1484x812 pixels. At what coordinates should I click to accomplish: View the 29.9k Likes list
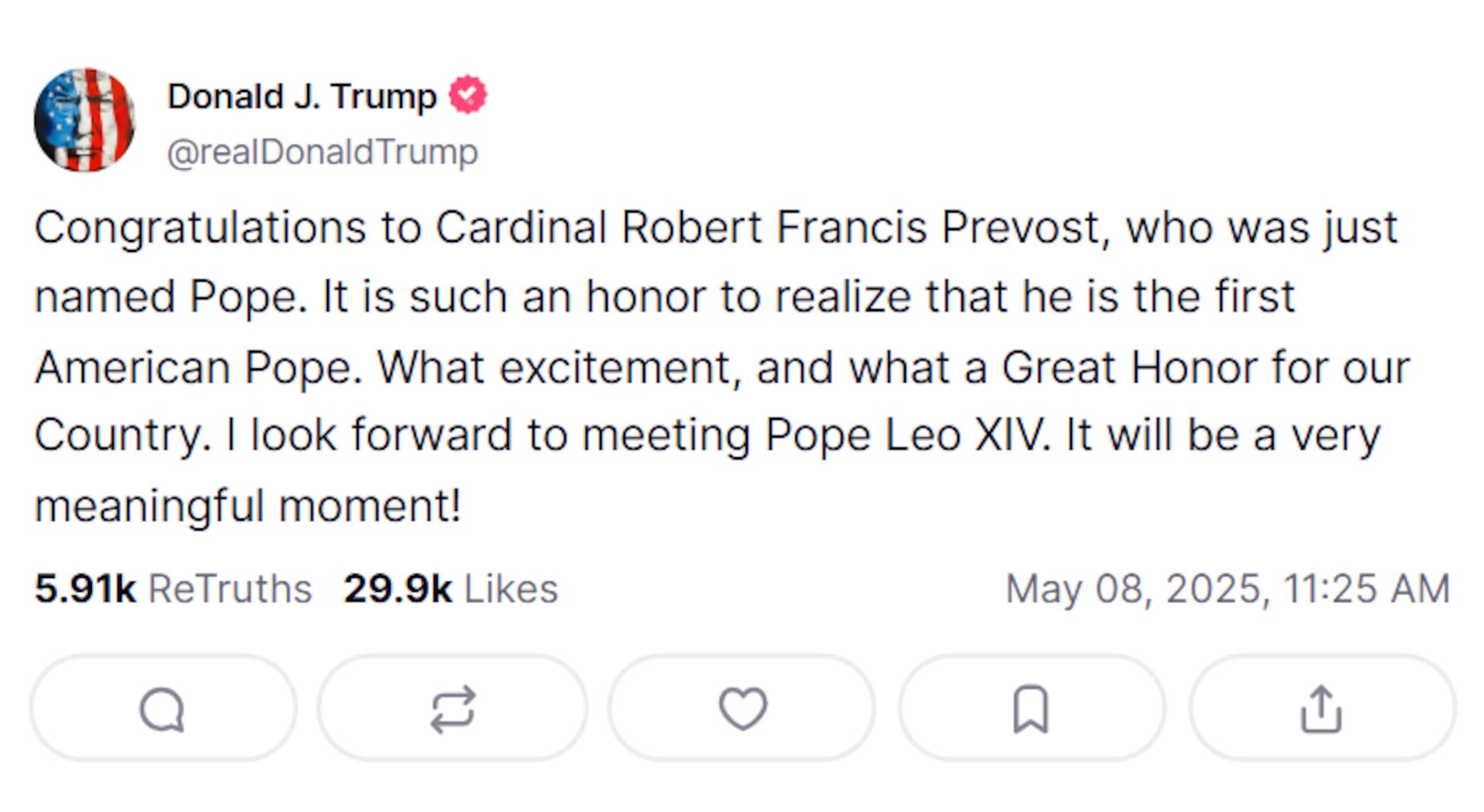(x=451, y=589)
